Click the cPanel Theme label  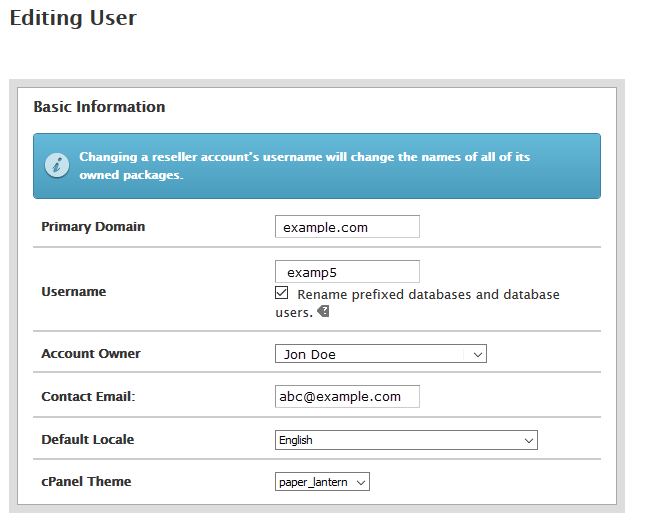(86, 482)
